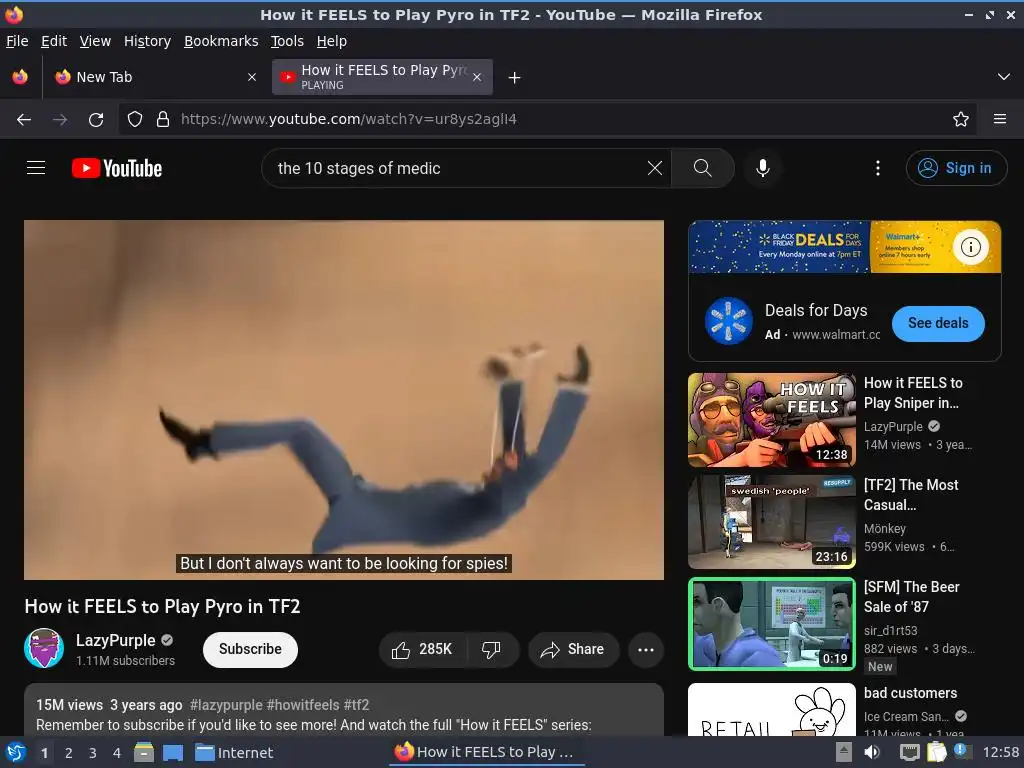Click the #tf2 hashtag

357,705
